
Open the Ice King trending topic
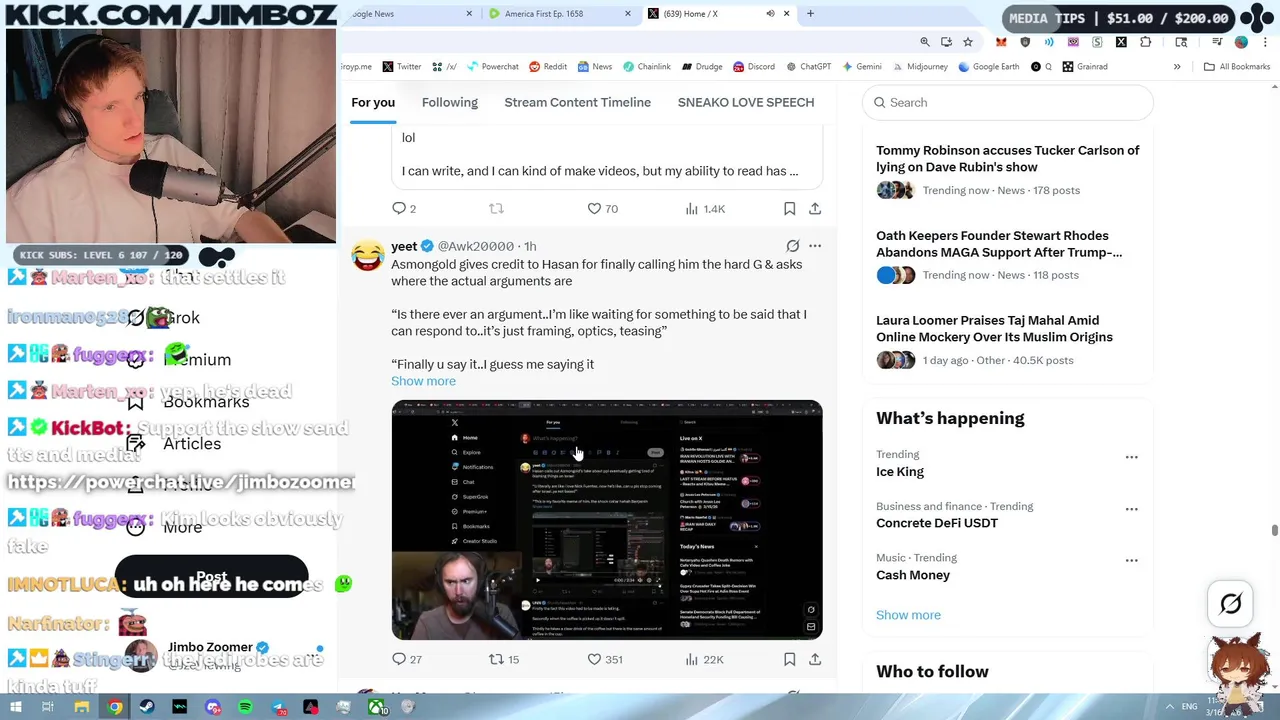pos(900,472)
